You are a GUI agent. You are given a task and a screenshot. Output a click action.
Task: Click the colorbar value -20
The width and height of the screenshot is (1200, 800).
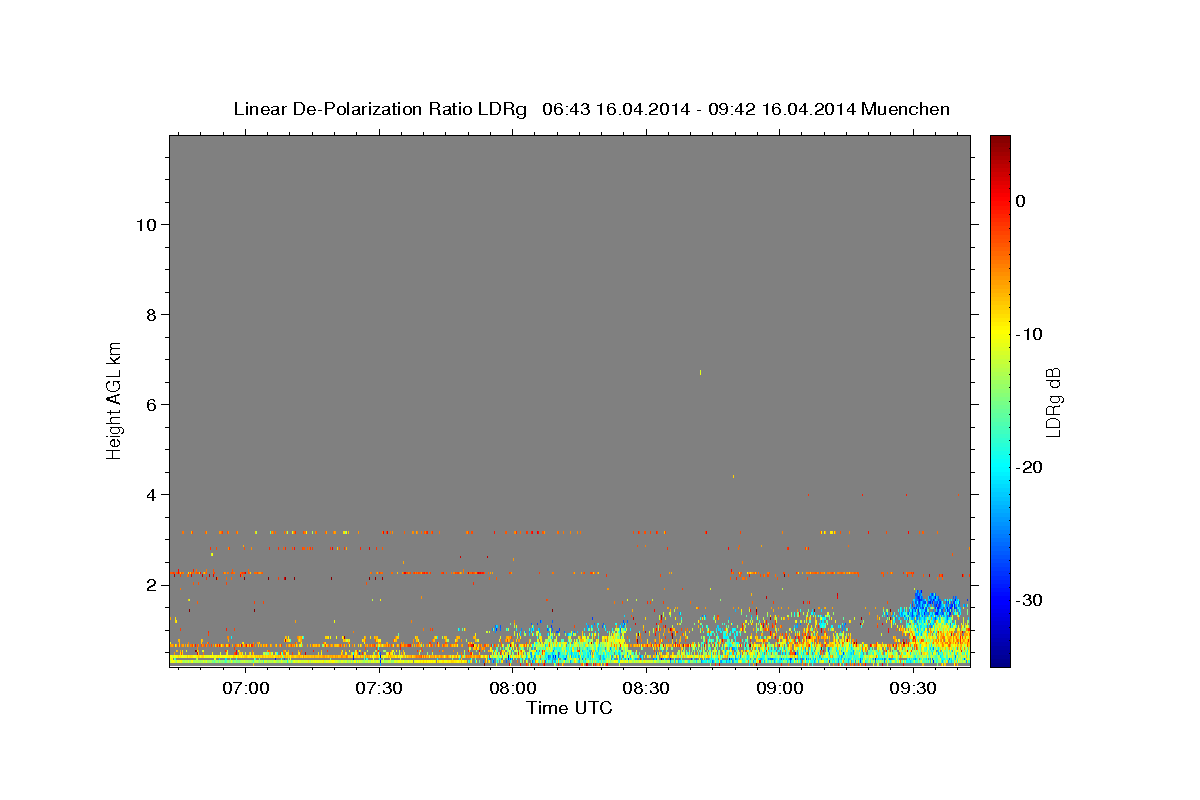[x=1030, y=467]
